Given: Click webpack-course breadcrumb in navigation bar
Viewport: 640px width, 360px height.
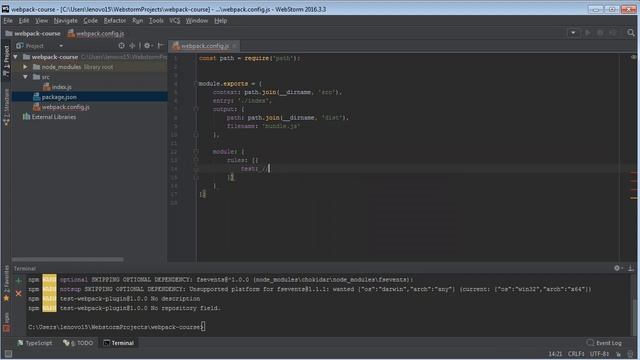Looking at the screenshot, I should (33, 33).
